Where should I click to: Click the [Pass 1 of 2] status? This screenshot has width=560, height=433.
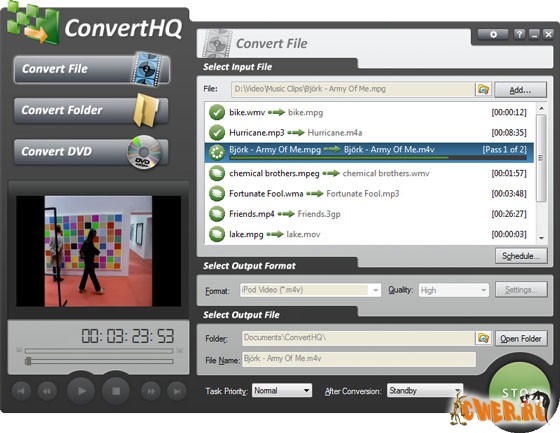505,149
